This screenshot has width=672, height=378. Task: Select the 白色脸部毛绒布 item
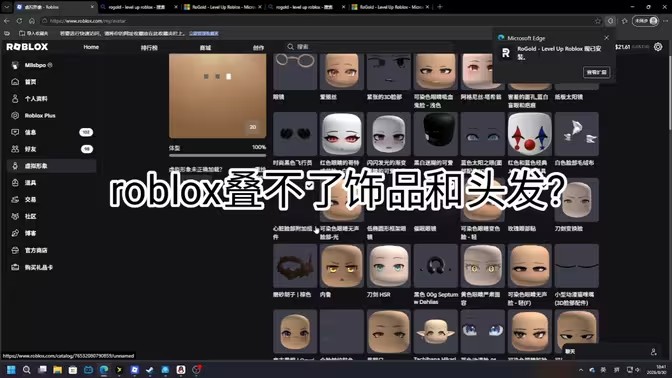[576, 134]
